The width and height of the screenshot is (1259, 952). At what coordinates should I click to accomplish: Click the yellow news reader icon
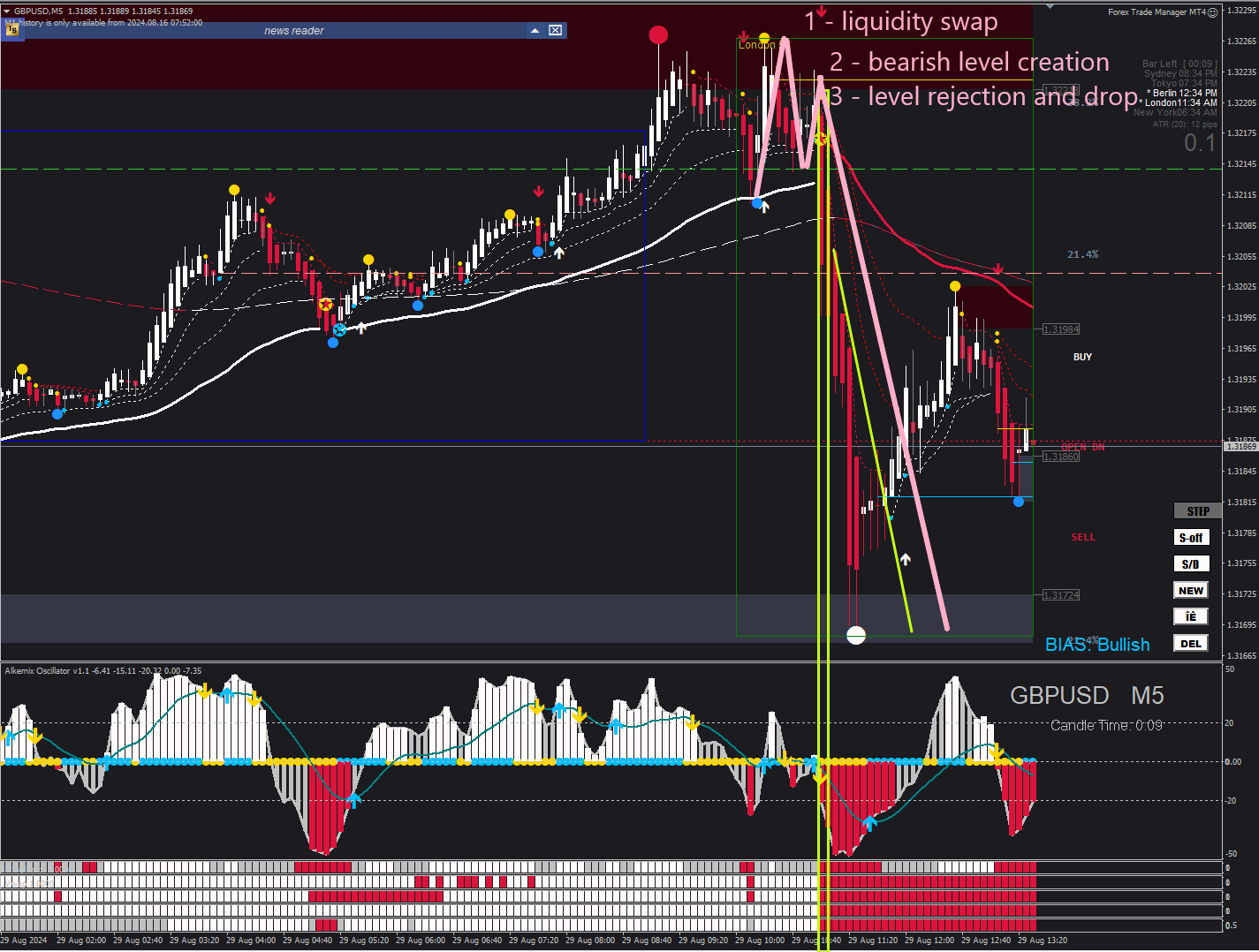point(12,30)
